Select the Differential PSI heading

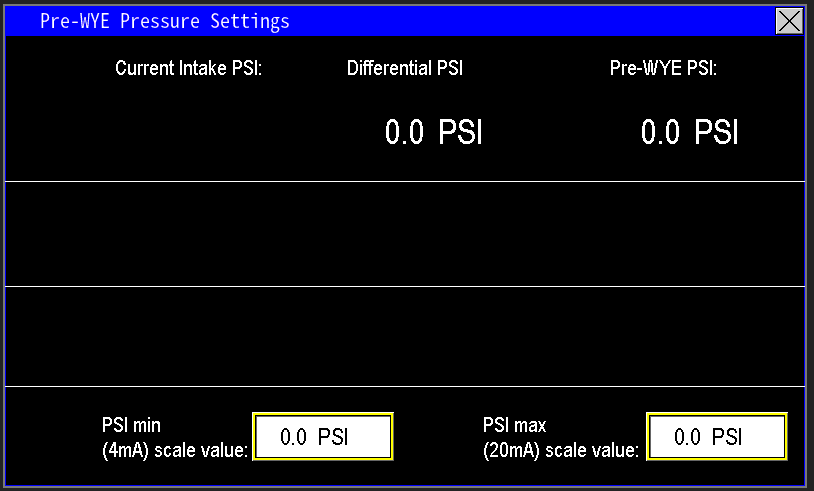[404, 69]
